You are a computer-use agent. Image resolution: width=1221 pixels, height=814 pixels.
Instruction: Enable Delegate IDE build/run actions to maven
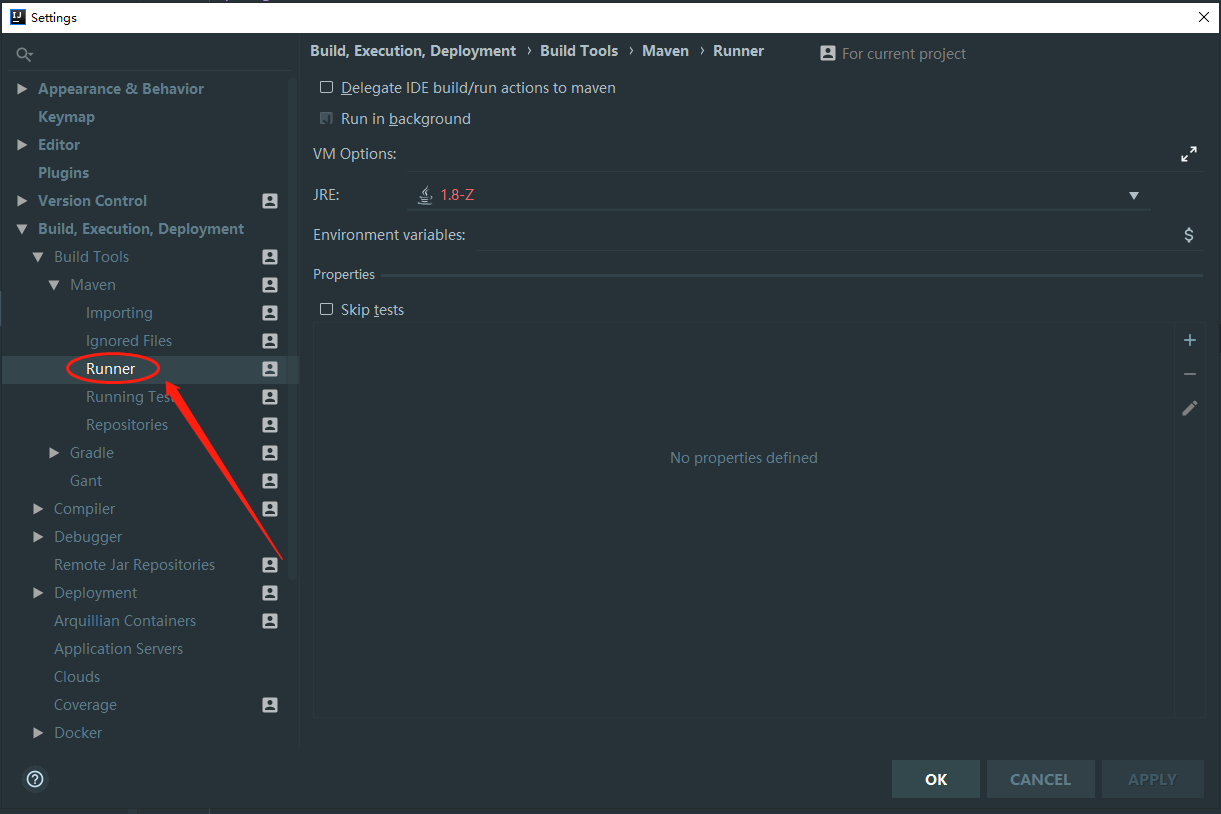[326, 87]
